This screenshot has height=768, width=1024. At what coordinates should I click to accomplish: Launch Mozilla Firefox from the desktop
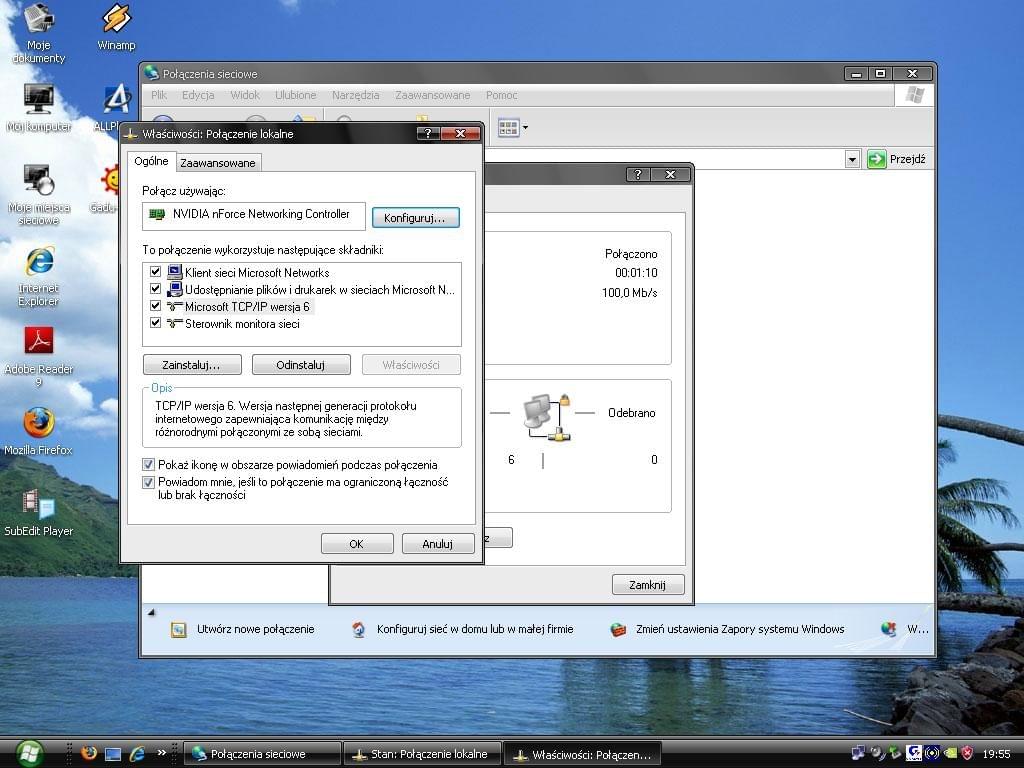(x=39, y=432)
